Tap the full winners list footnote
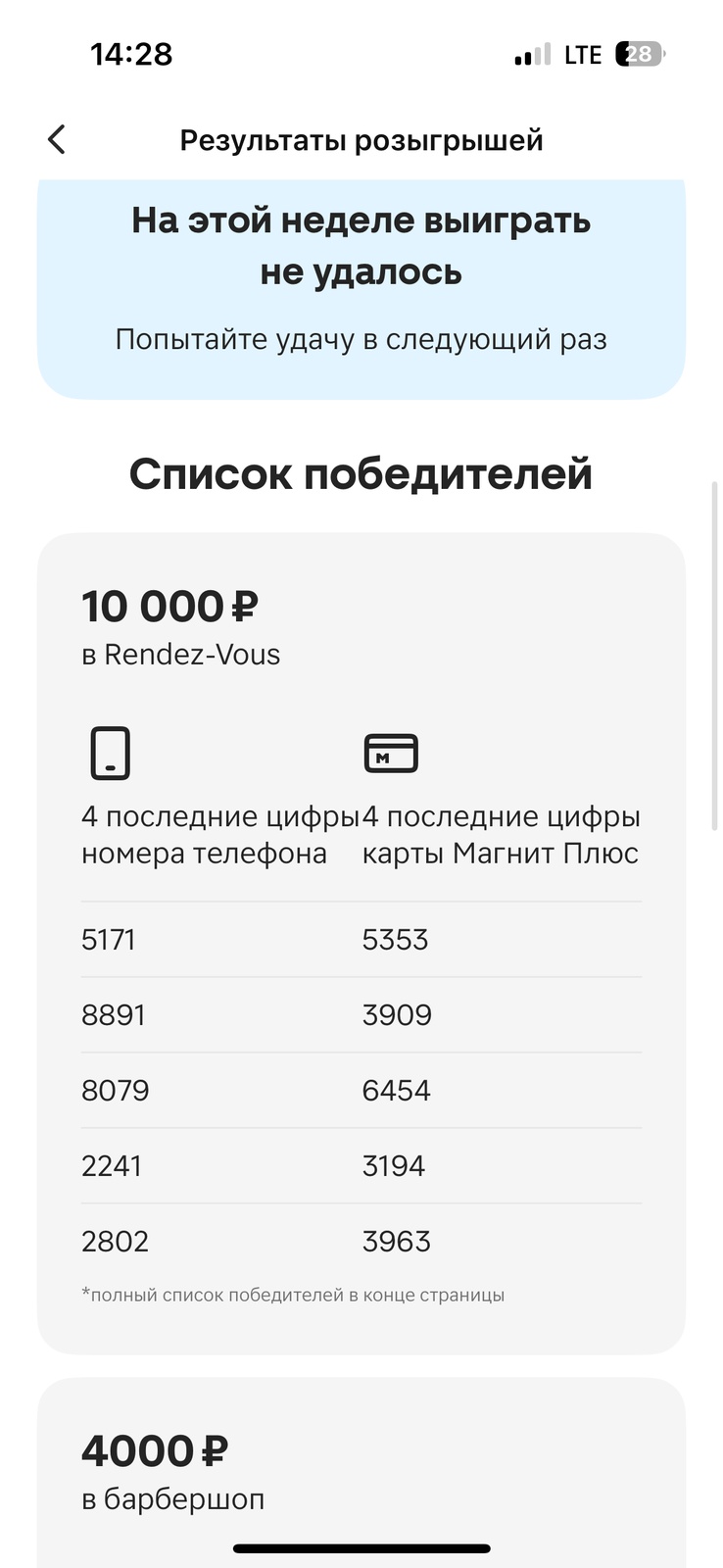723x1568 pixels. click(293, 1296)
